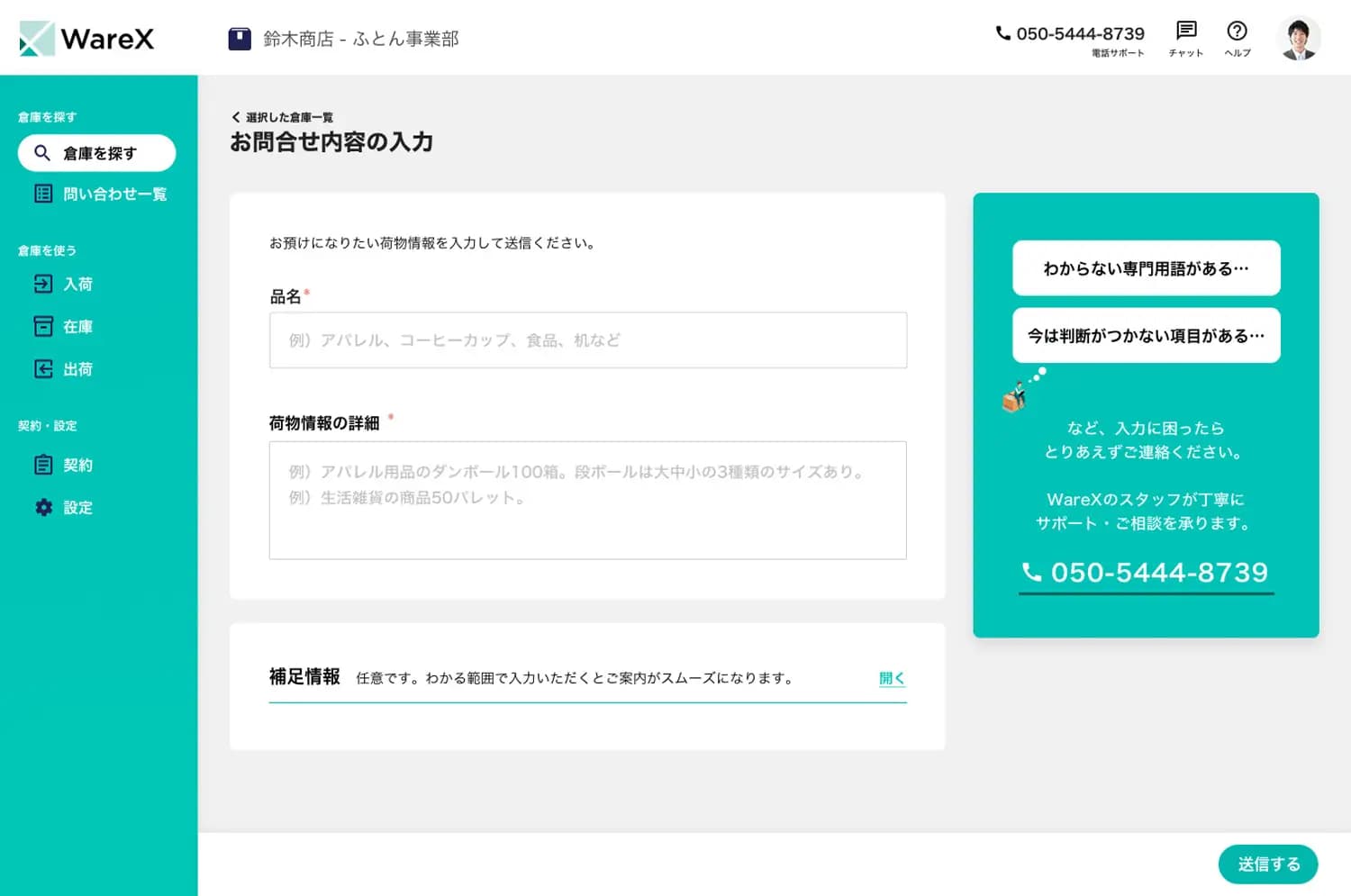Image resolution: width=1351 pixels, height=896 pixels.
Task: Go to 入荷 in sidebar
Action: click(x=63, y=284)
